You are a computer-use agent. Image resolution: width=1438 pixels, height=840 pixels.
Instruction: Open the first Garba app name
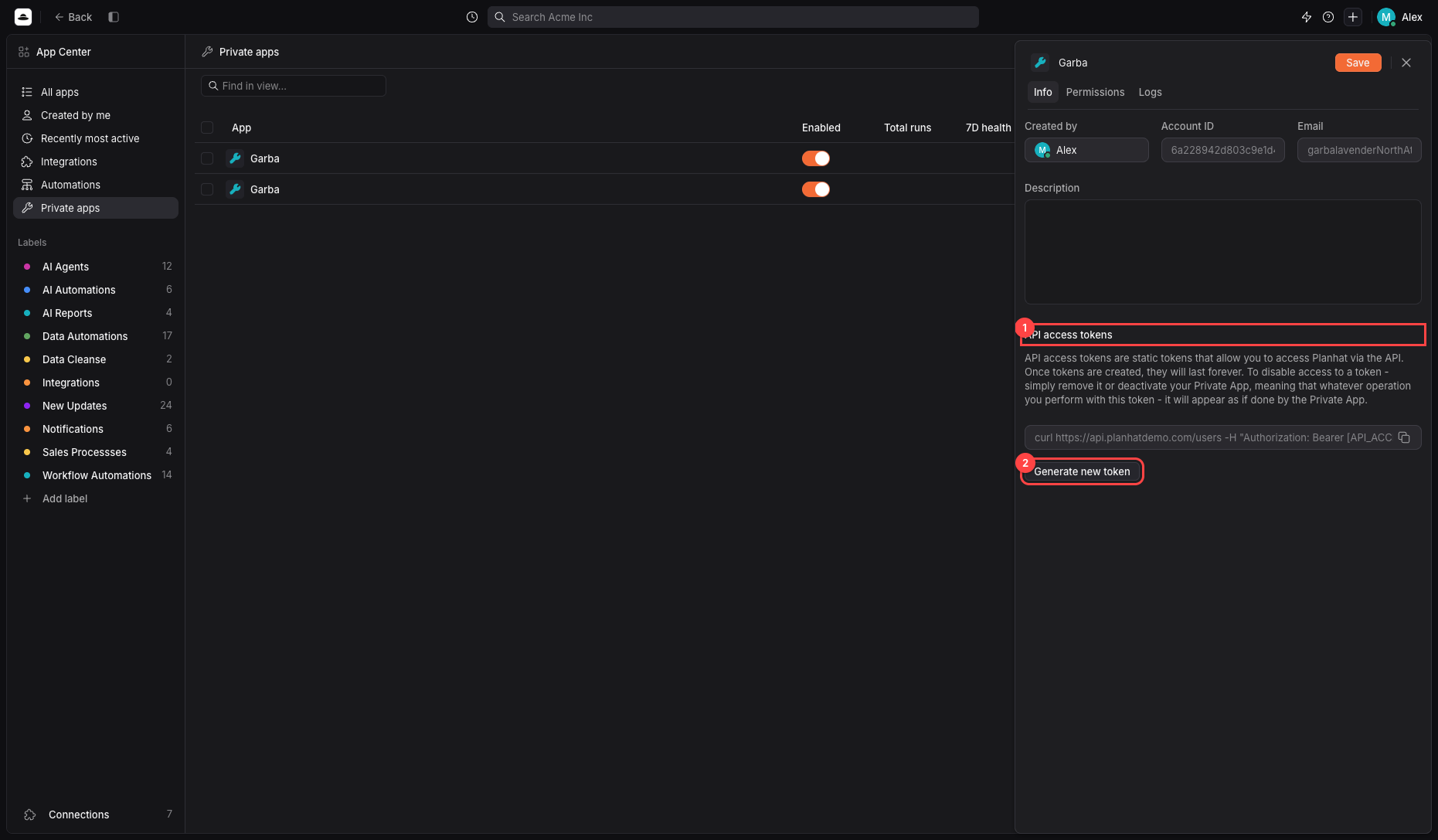pyautogui.click(x=265, y=158)
